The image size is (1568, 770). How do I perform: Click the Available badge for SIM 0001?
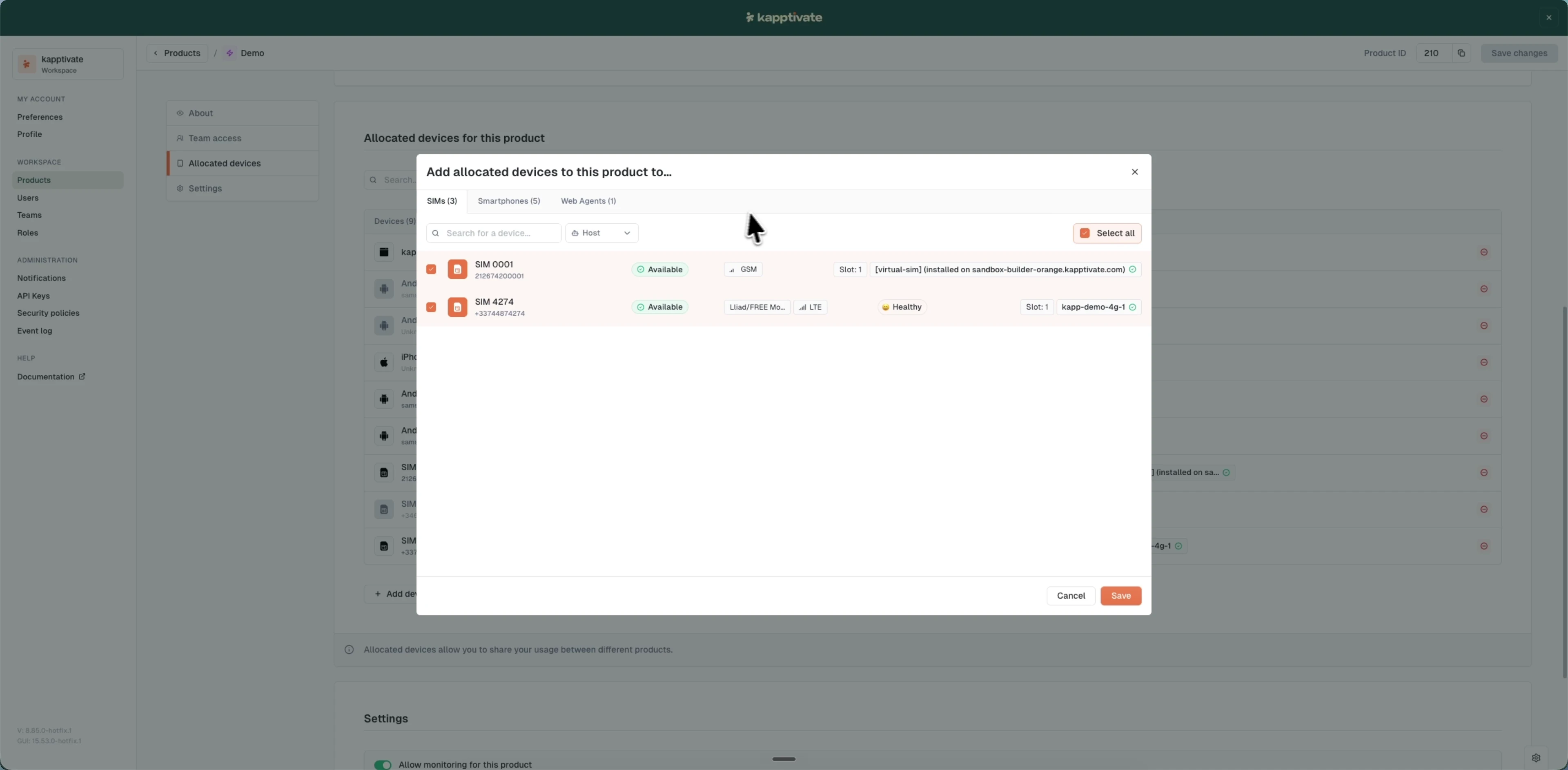pyautogui.click(x=660, y=269)
